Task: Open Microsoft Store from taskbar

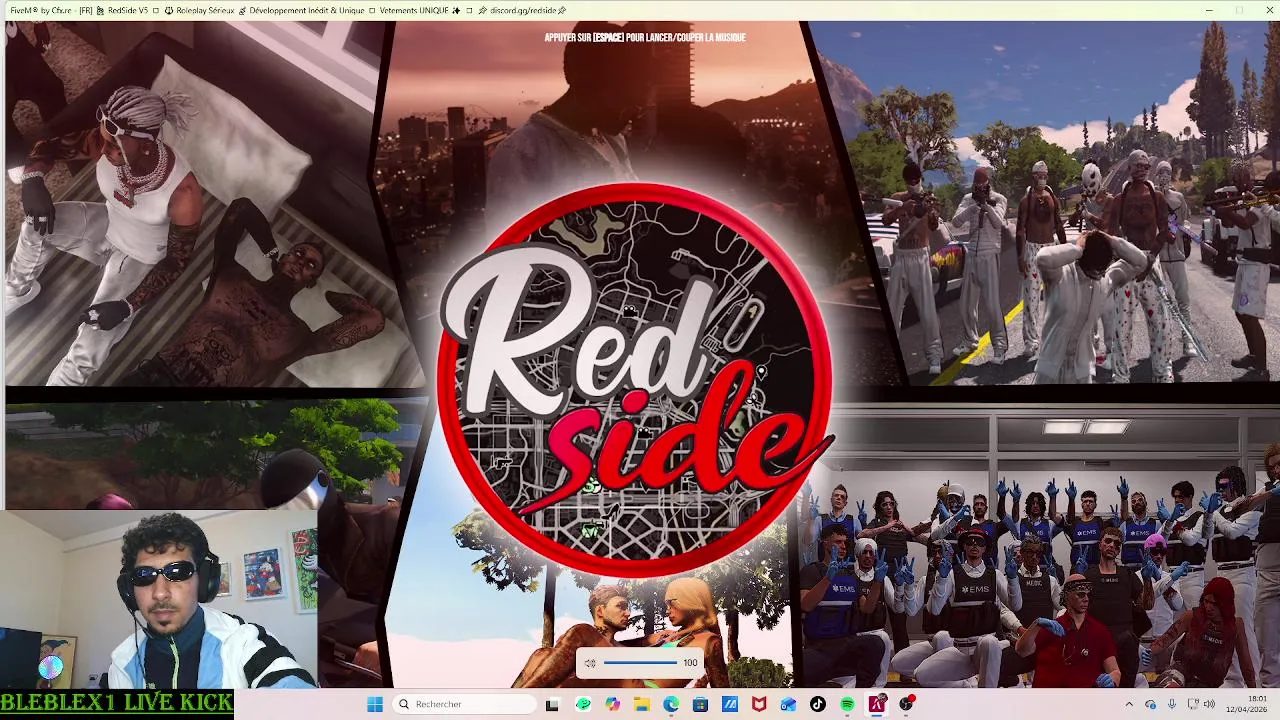Action: [x=700, y=704]
